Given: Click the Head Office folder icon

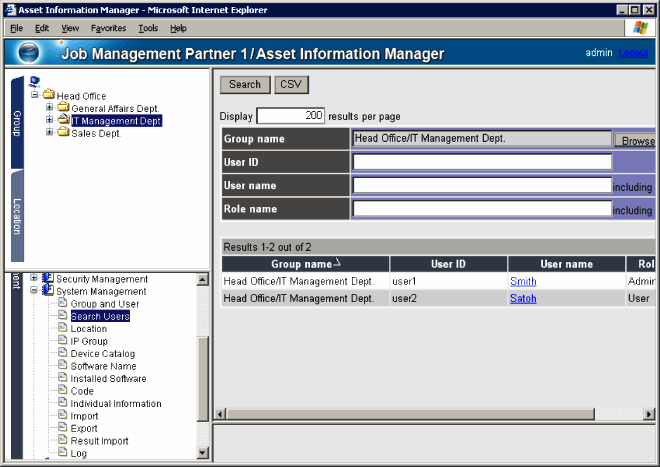Looking at the screenshot, I should click(x=48, y=96).
